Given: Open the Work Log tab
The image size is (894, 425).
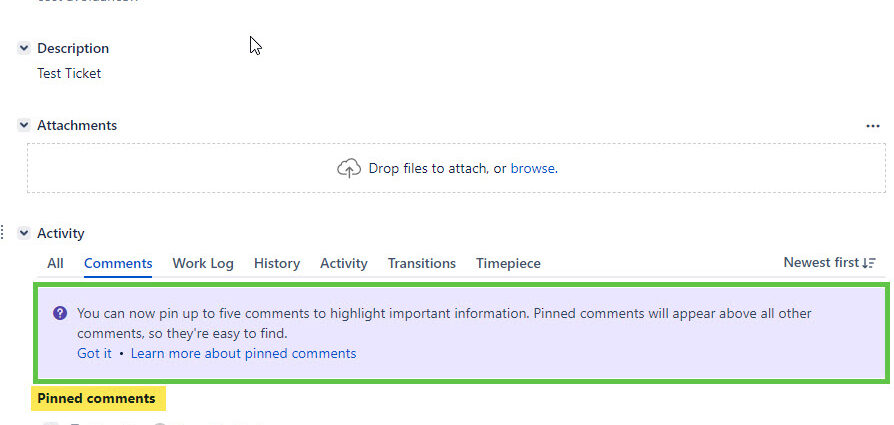Looking at the screenshot, I should coord(203,264).
